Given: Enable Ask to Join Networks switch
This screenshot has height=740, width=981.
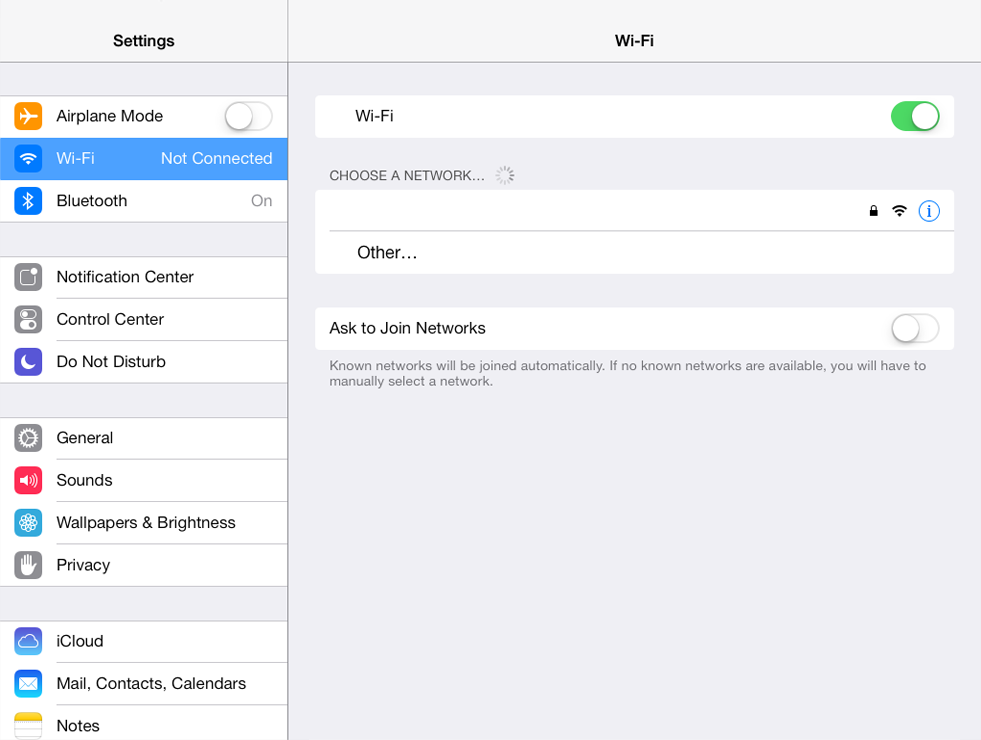Looking at the screenshot, I should pyautogui.click(x=915, y=328).
